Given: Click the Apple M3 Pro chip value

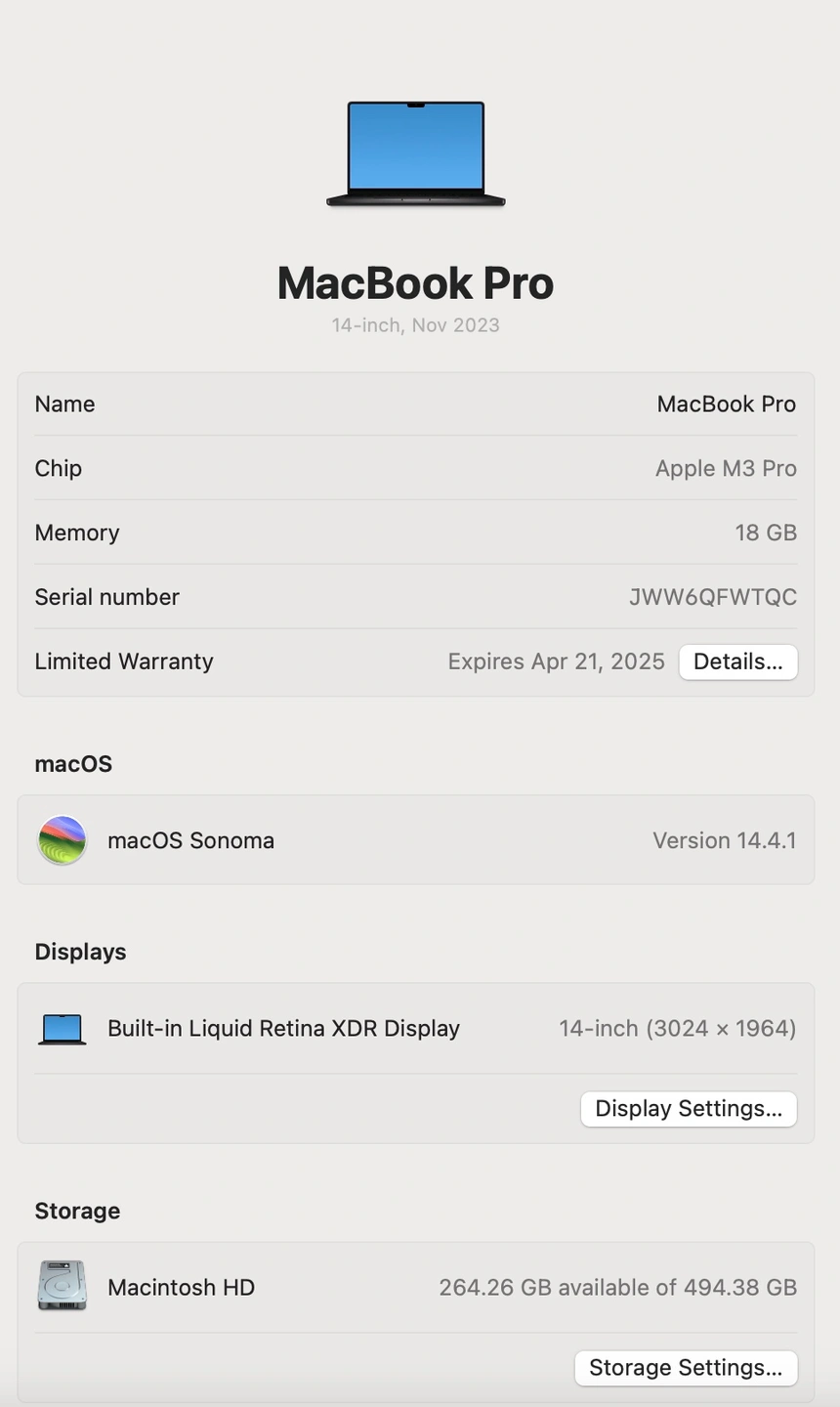Looking at the screenshot, I should (x=726, y=469).
